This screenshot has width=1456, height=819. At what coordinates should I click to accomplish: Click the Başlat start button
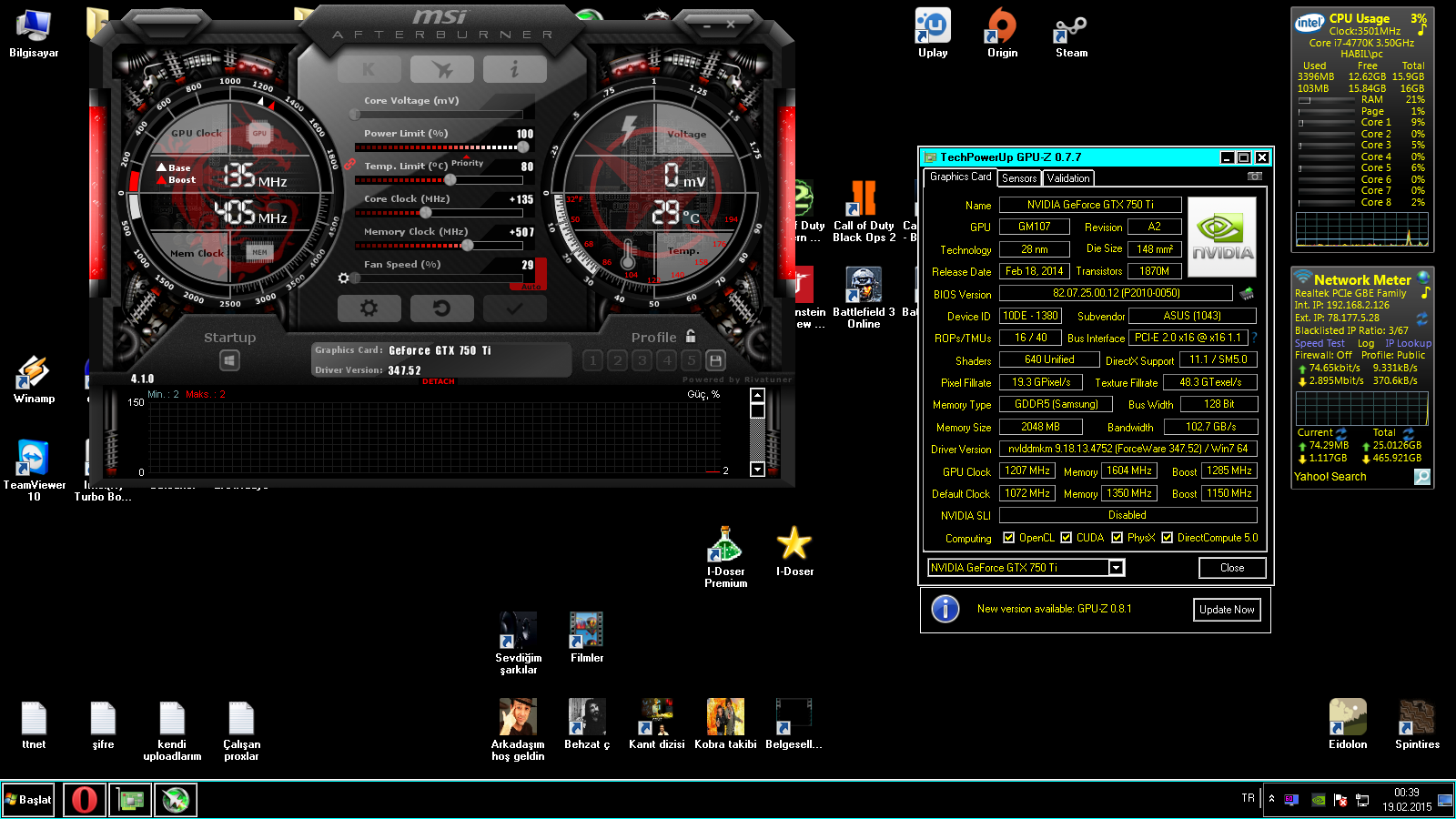[28, 800]
